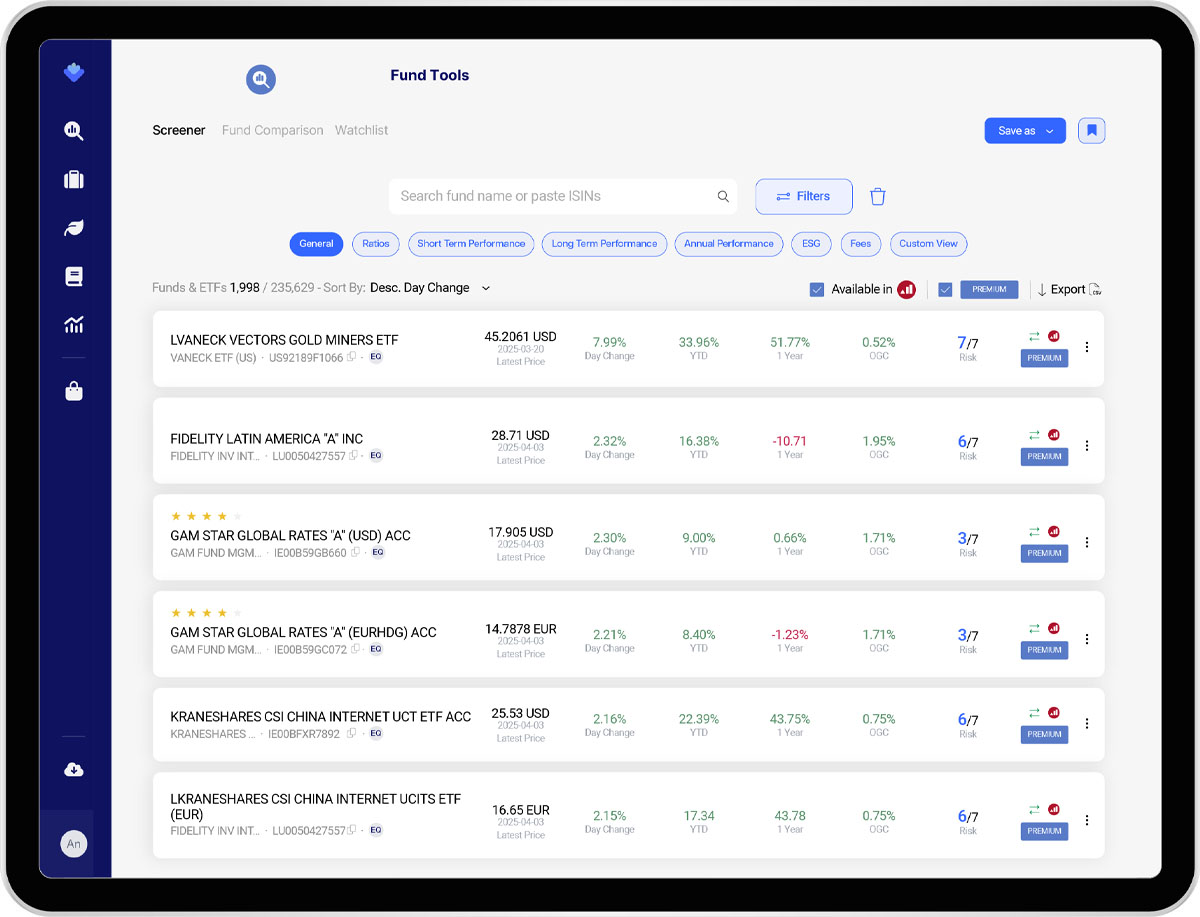The width and height of the screenshot is (1200, 917).
Task: Open fund 'GAM STAR GLOBAL RATES "A" (USD) ACC'
Action: tap(290, 536)
